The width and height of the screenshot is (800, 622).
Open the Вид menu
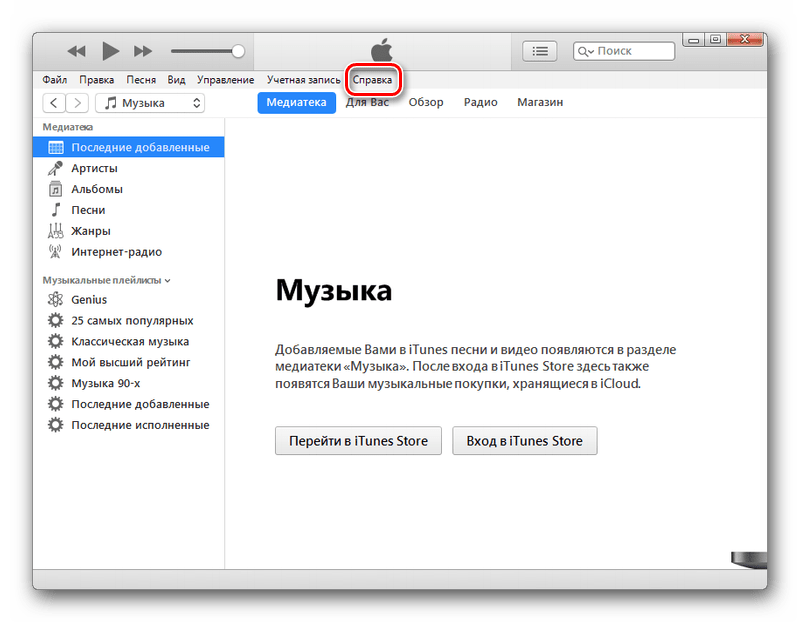tap(176, 80)
